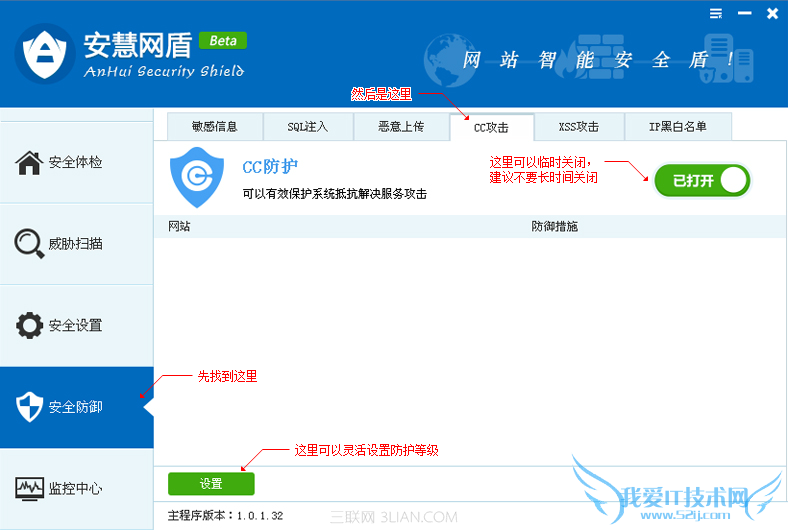Open the title bar menu icon
788x530 pixels.
(x=716, y=14)
